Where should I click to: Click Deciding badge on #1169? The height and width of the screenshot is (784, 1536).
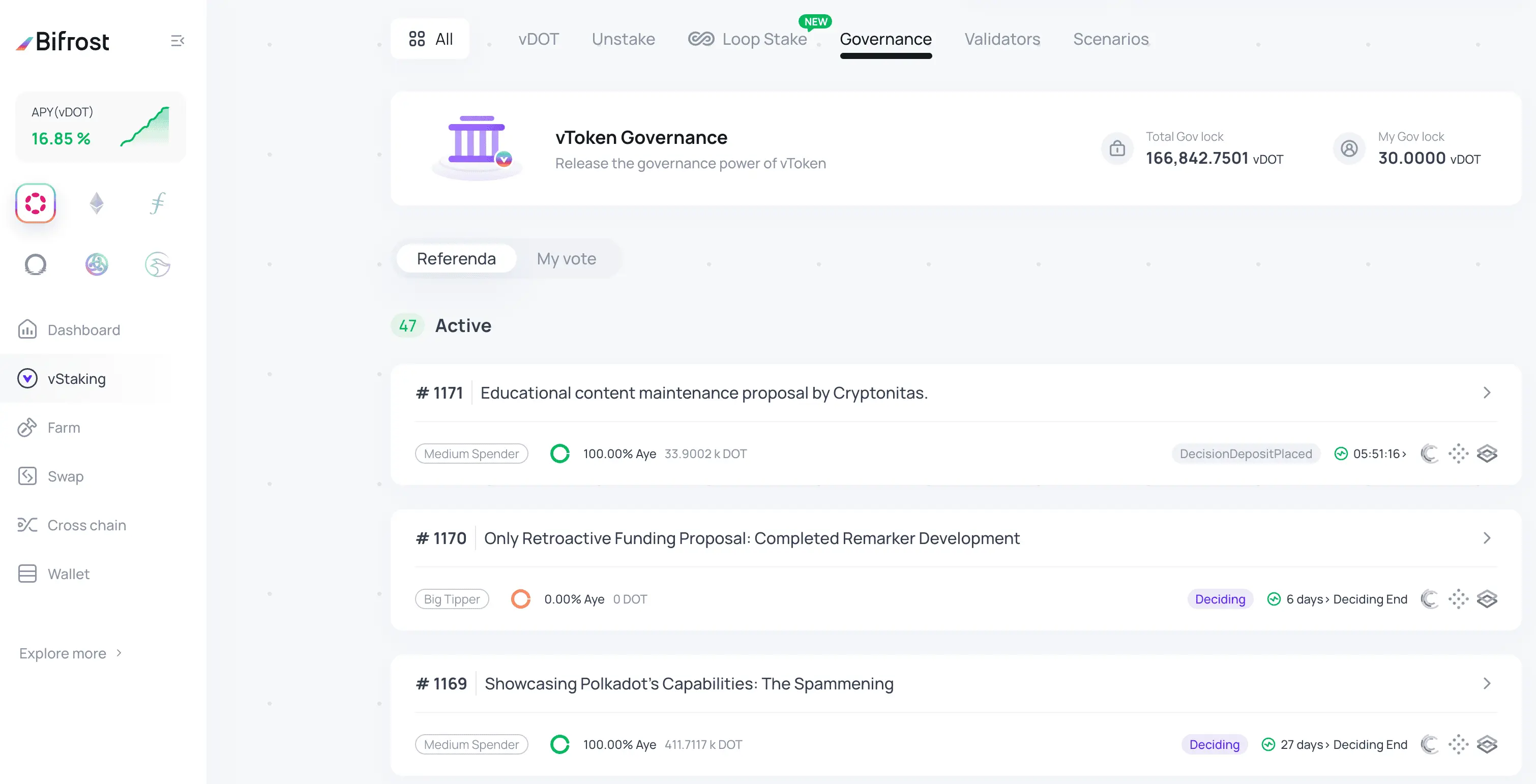tap(1214, 745)
